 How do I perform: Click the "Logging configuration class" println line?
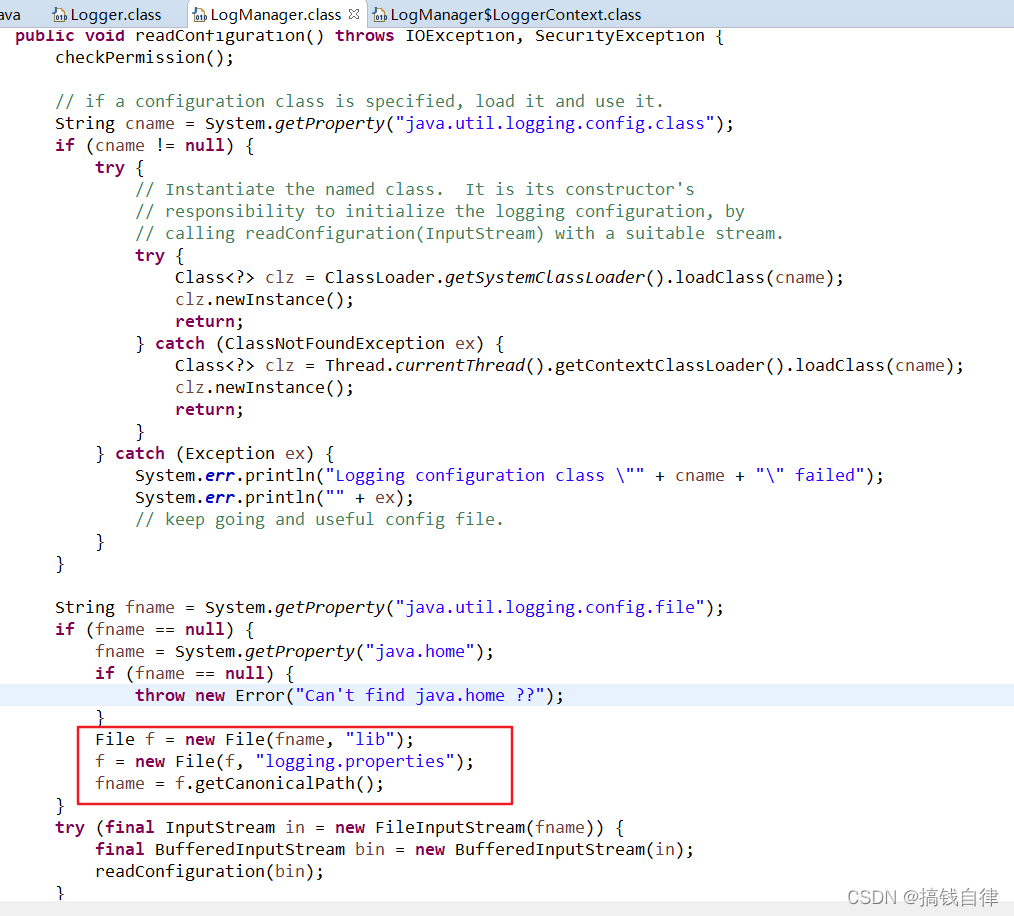pos(510,475)
